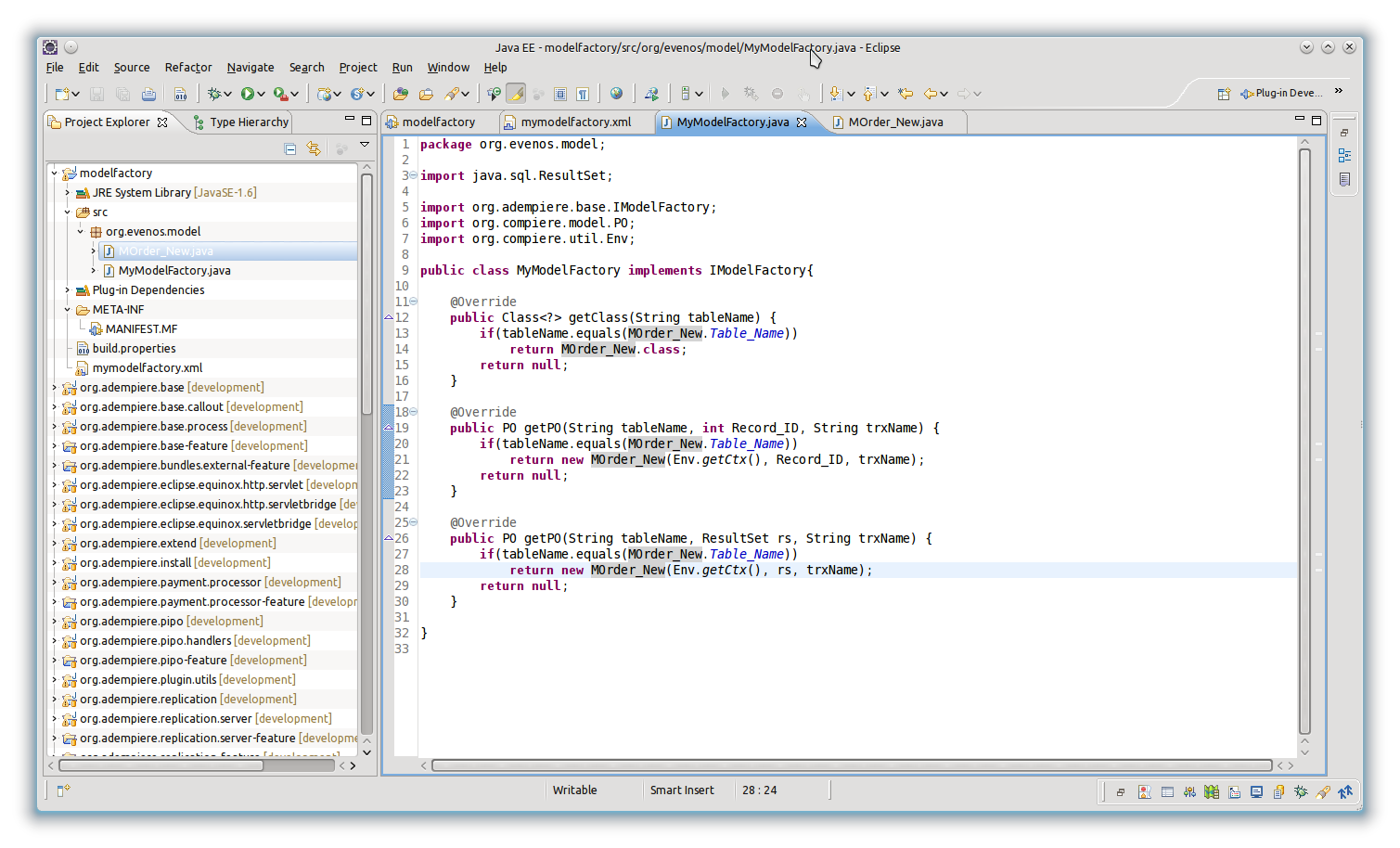Click the Print icon in the toolbar
The width and height of the screenshot is (1400, 848).
tap(148, 94)
